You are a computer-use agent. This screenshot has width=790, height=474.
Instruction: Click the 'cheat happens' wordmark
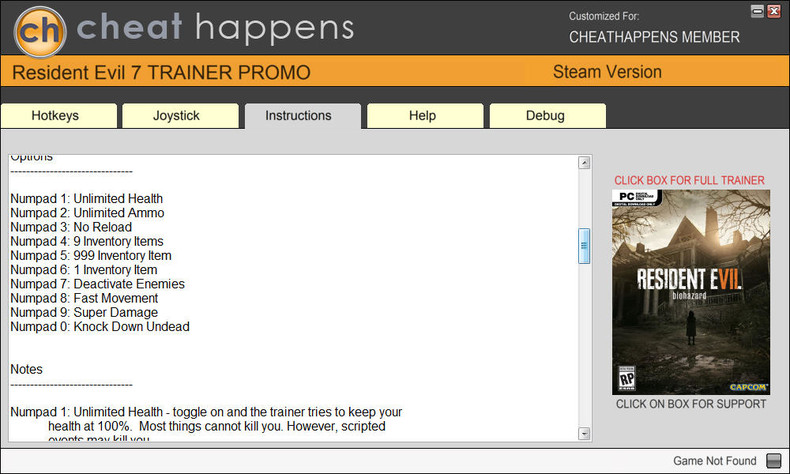click(216, 28)
